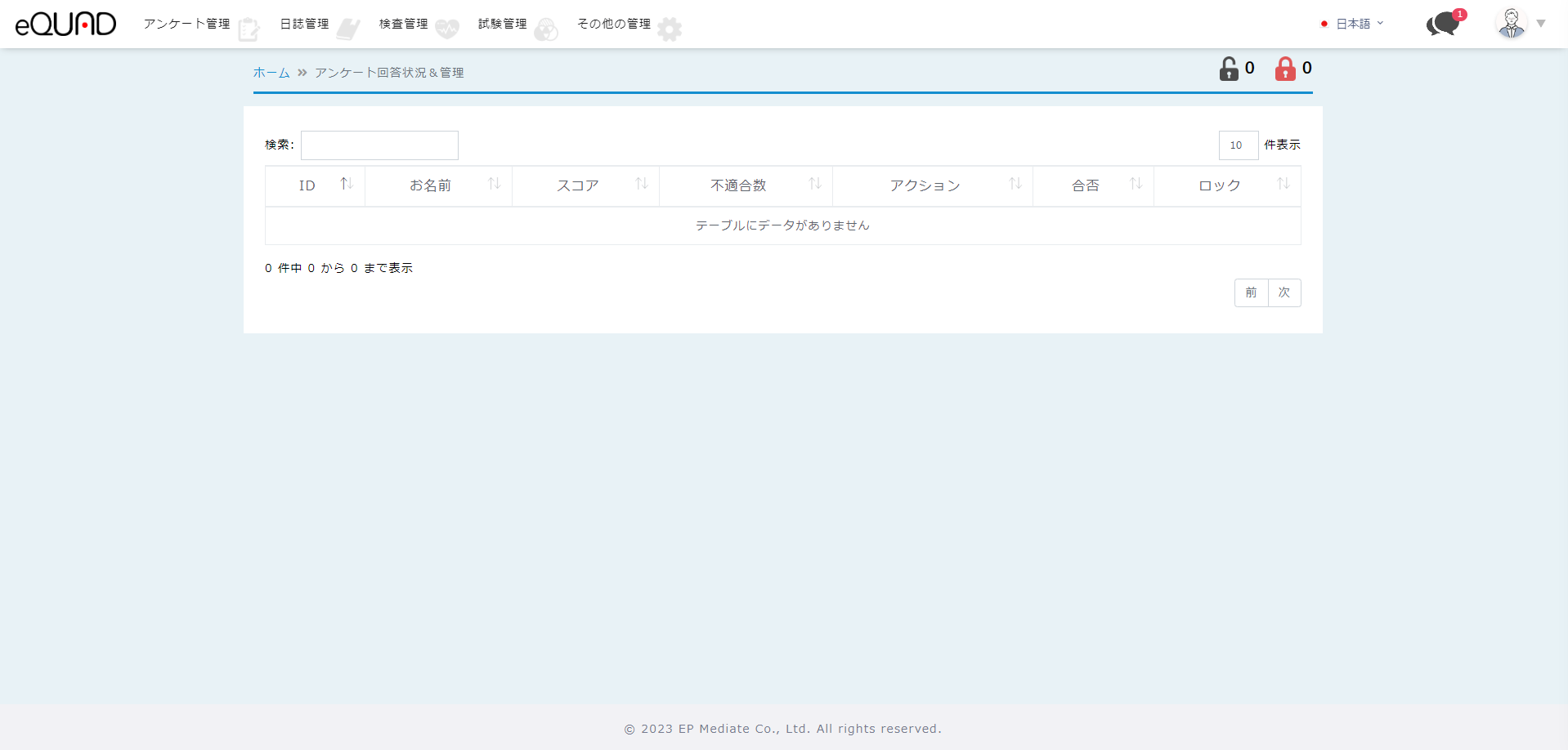Focus the 検索 search input field
1568x750 pixels.
(x=379, y=145)
